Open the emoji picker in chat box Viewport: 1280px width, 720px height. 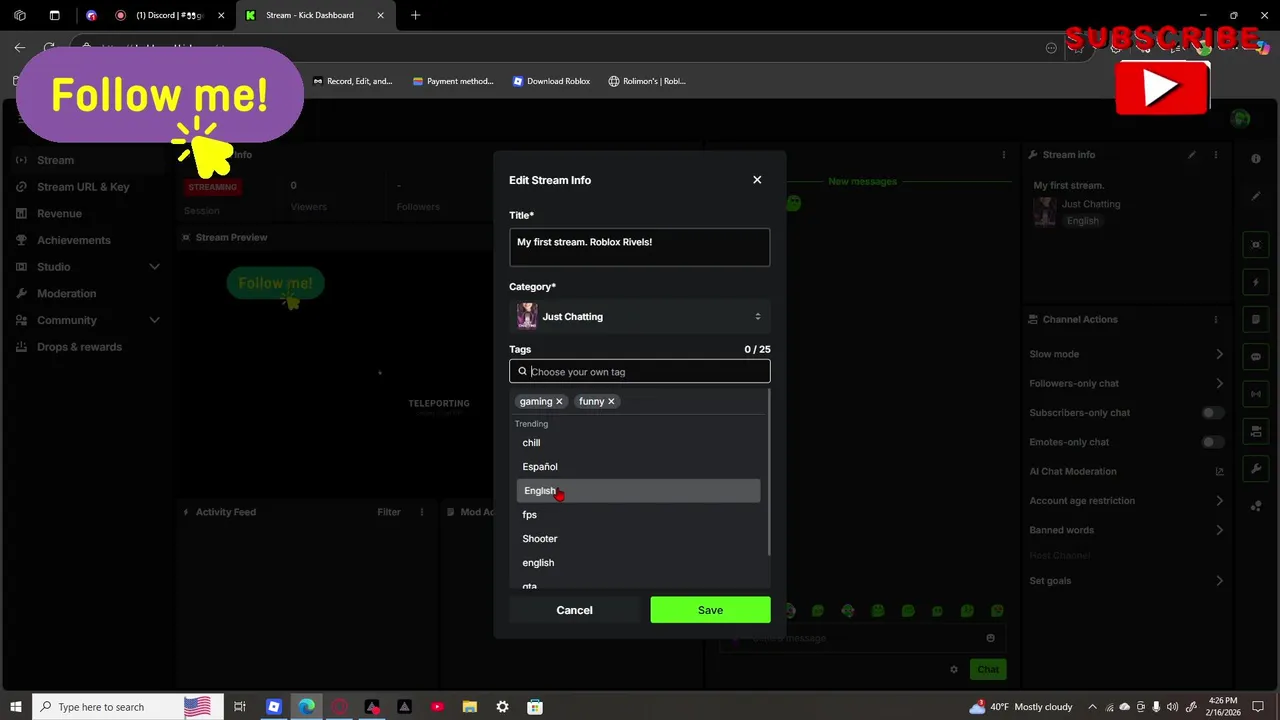tap(990, 638)
